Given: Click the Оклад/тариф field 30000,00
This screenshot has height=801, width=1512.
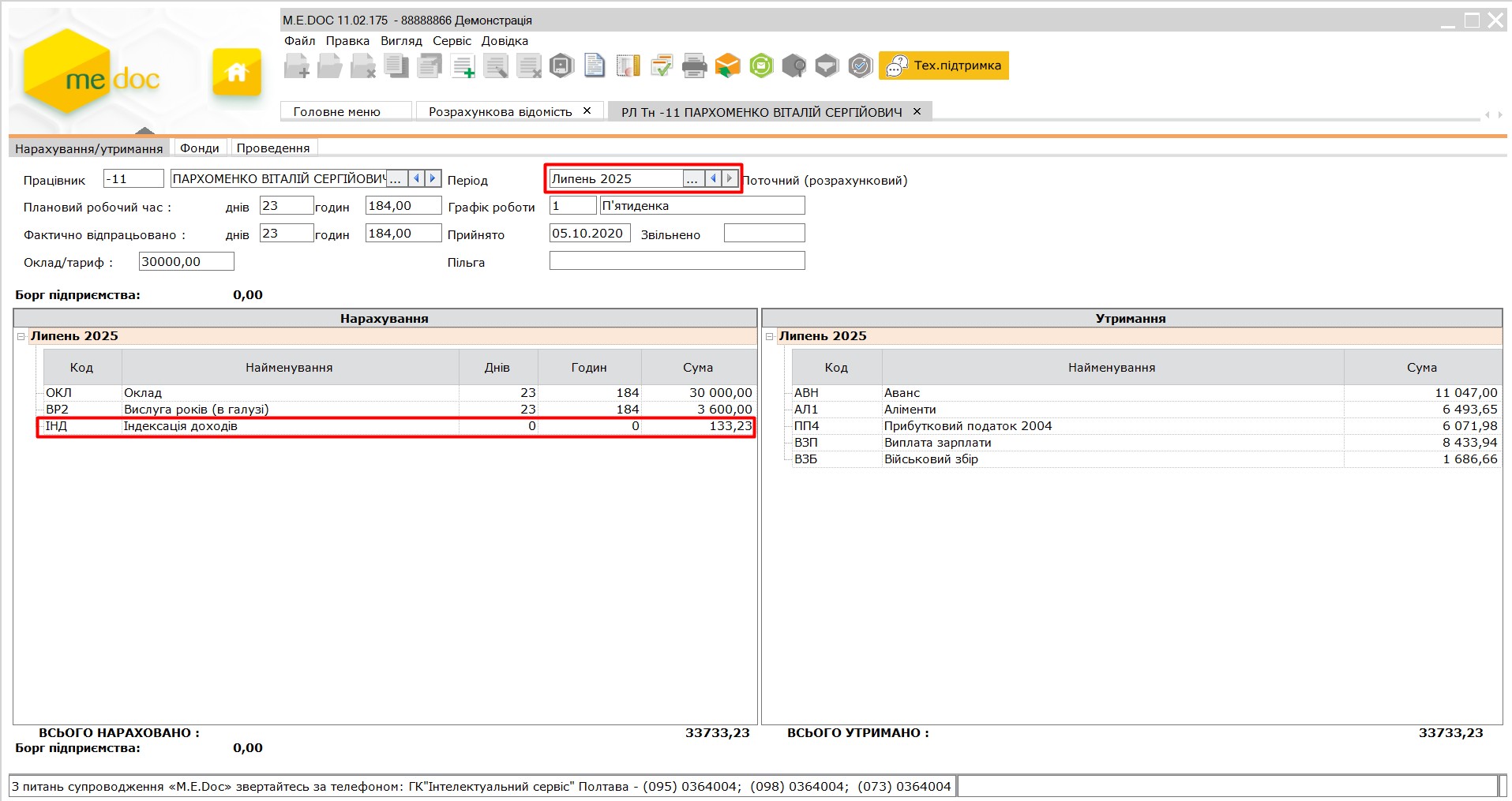Looking at the screenshot, I should (x=186, y=262).
